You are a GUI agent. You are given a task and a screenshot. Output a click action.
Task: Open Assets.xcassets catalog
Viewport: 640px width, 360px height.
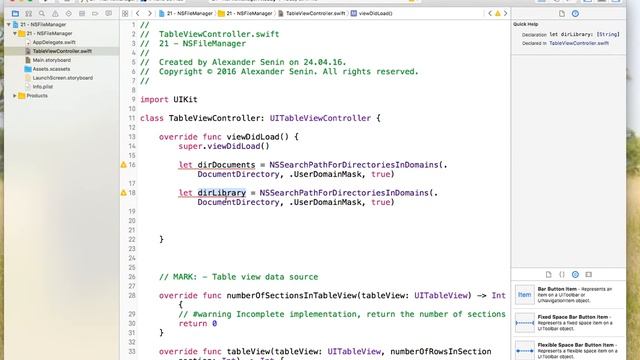click(x=51, y=69)
